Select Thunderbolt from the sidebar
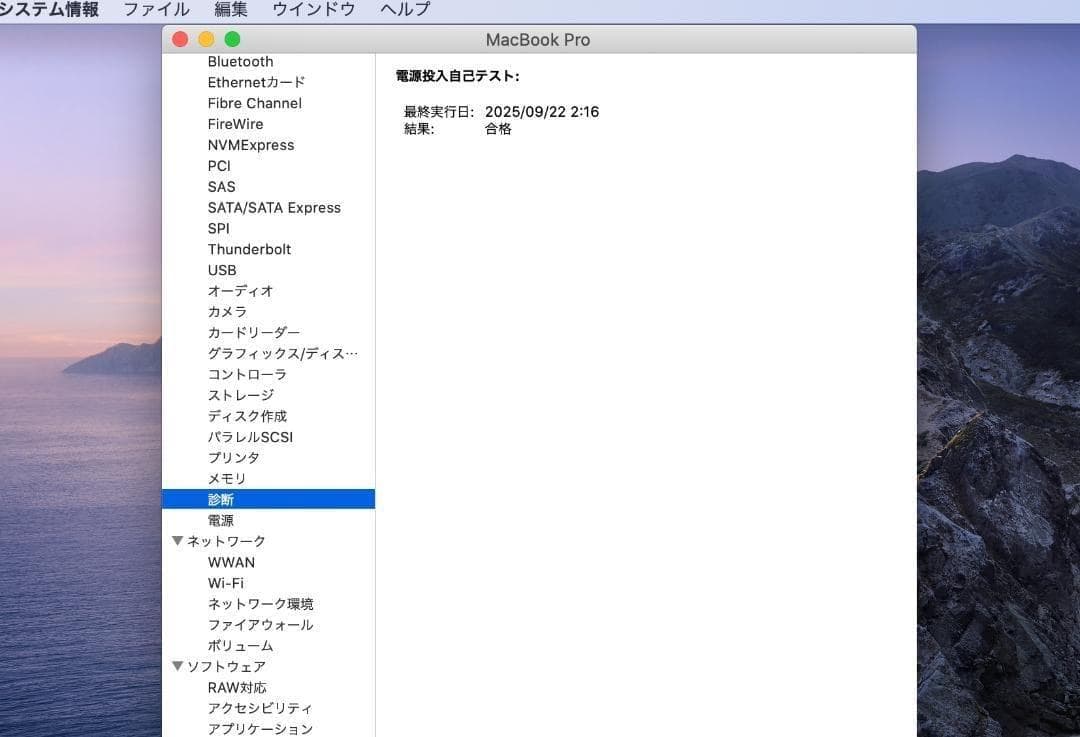Screen dimensions: 1080x737 pos(249,249)
